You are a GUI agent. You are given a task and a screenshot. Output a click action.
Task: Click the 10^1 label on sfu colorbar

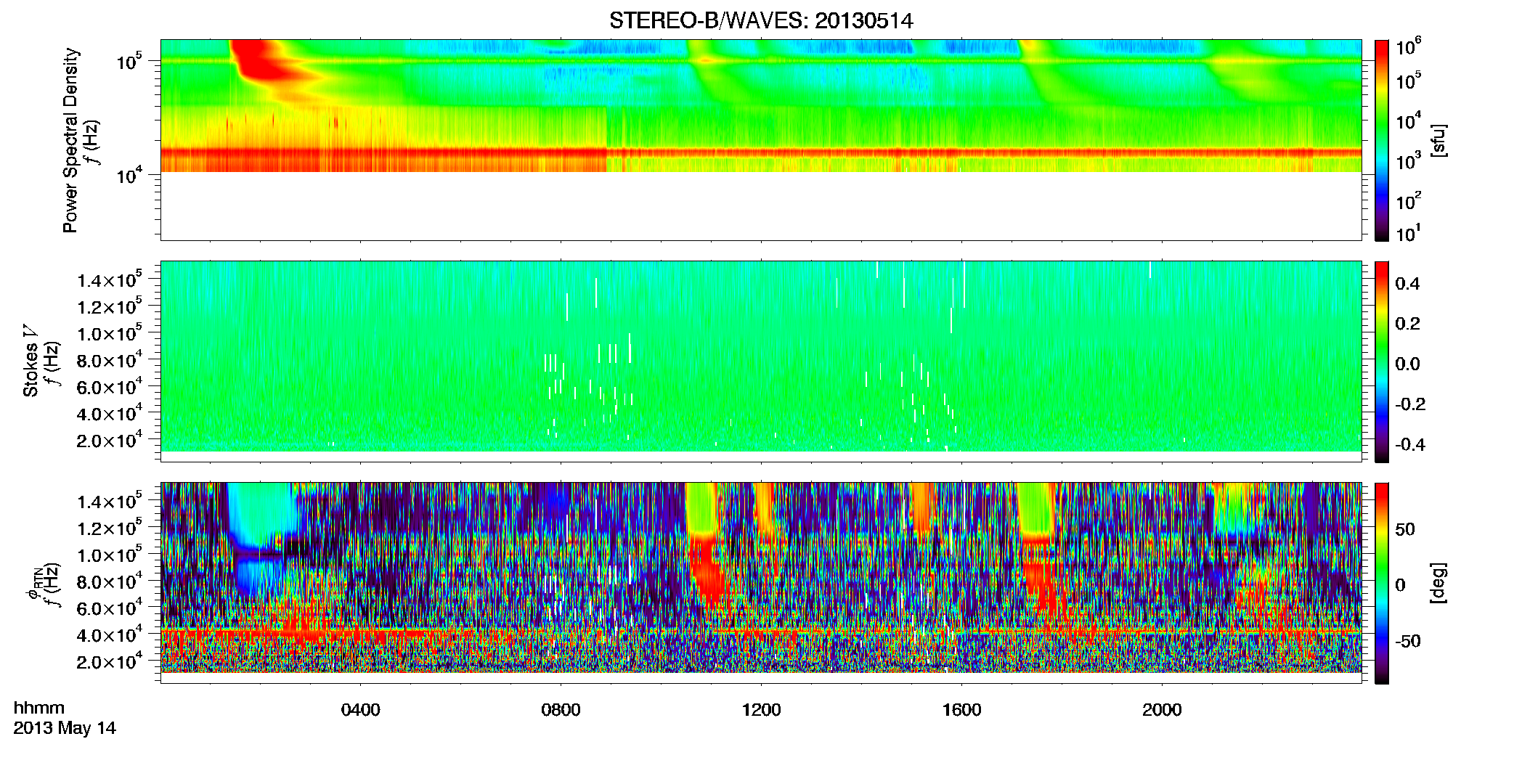click(x=1408, y=234)
